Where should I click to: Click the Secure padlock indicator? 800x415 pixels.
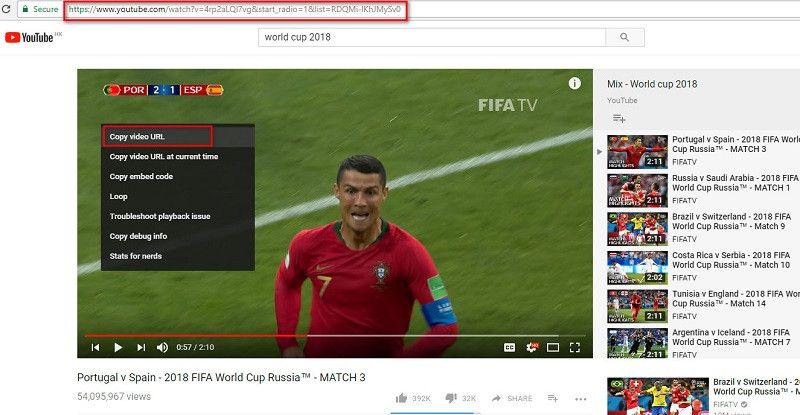40,9
